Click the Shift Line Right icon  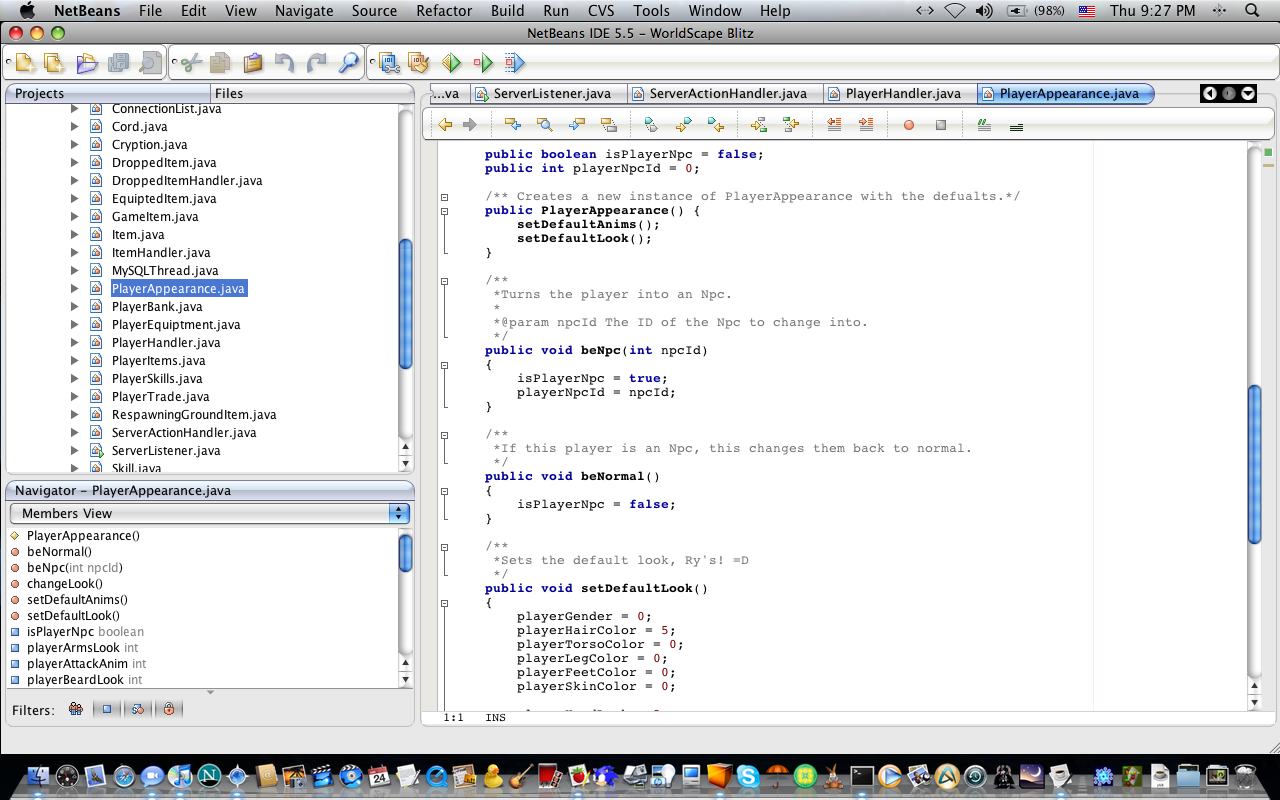coord(866,125)
